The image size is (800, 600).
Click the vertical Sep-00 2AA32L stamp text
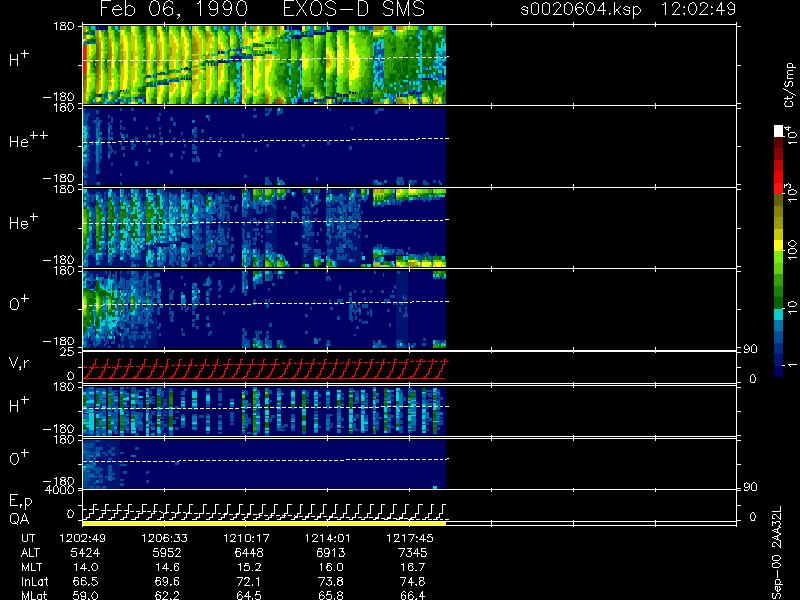(x=777, y=554)
